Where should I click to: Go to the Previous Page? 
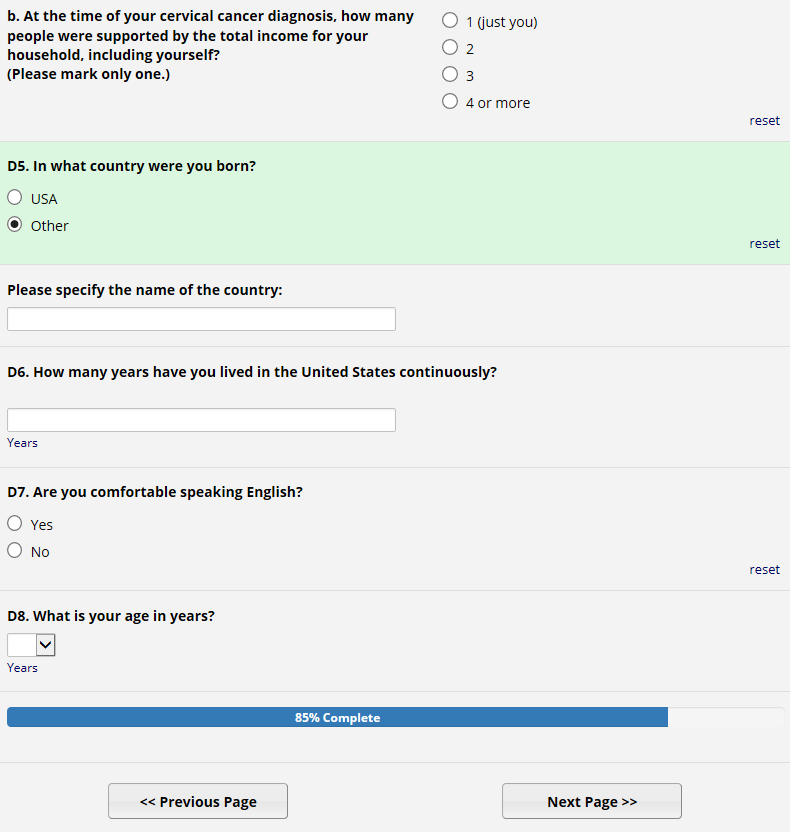pos(198,802)
